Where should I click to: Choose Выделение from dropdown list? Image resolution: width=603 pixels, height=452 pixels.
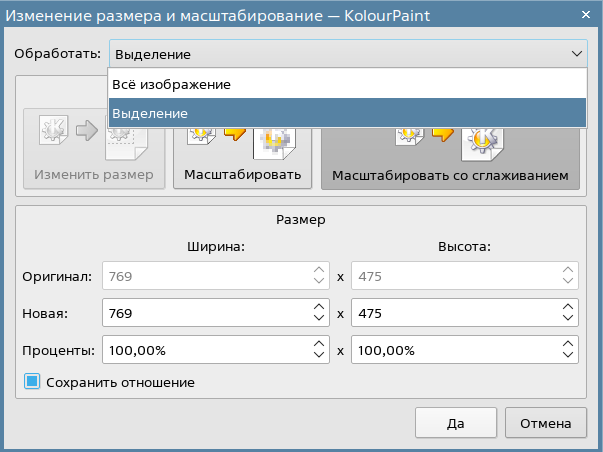(x=346, y=113)
